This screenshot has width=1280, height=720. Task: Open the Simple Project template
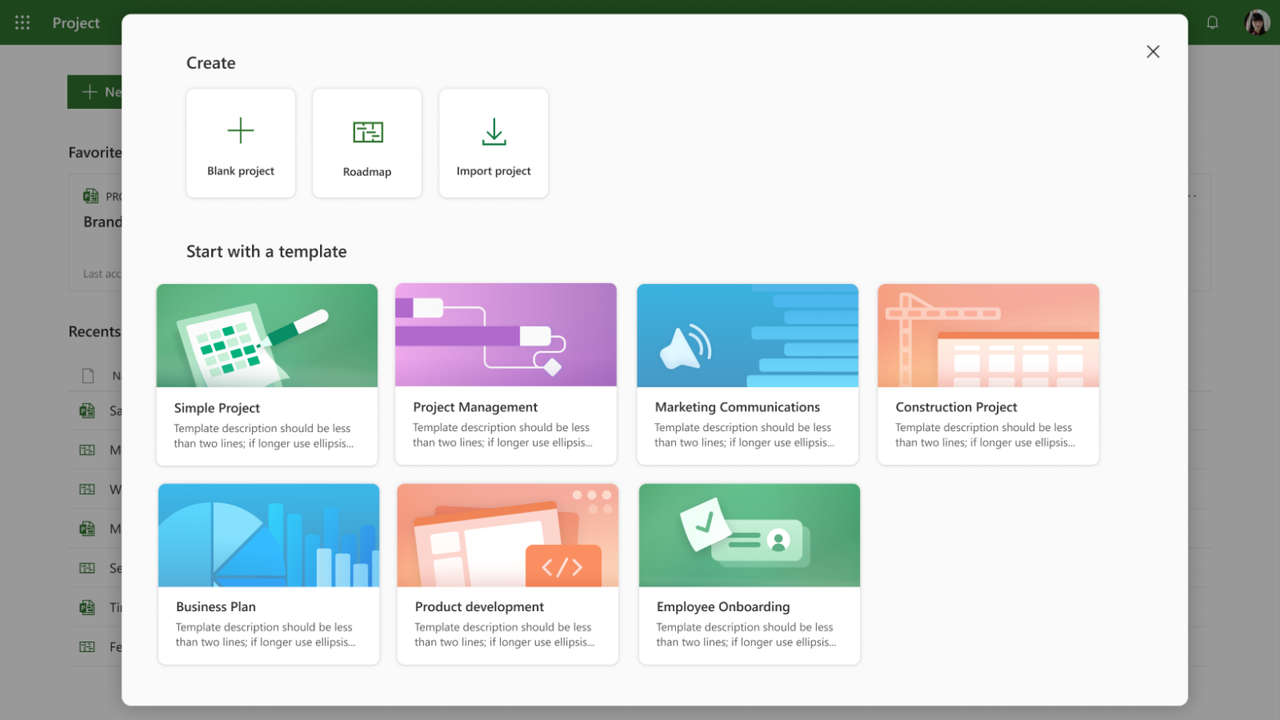[x=266, y=373]
